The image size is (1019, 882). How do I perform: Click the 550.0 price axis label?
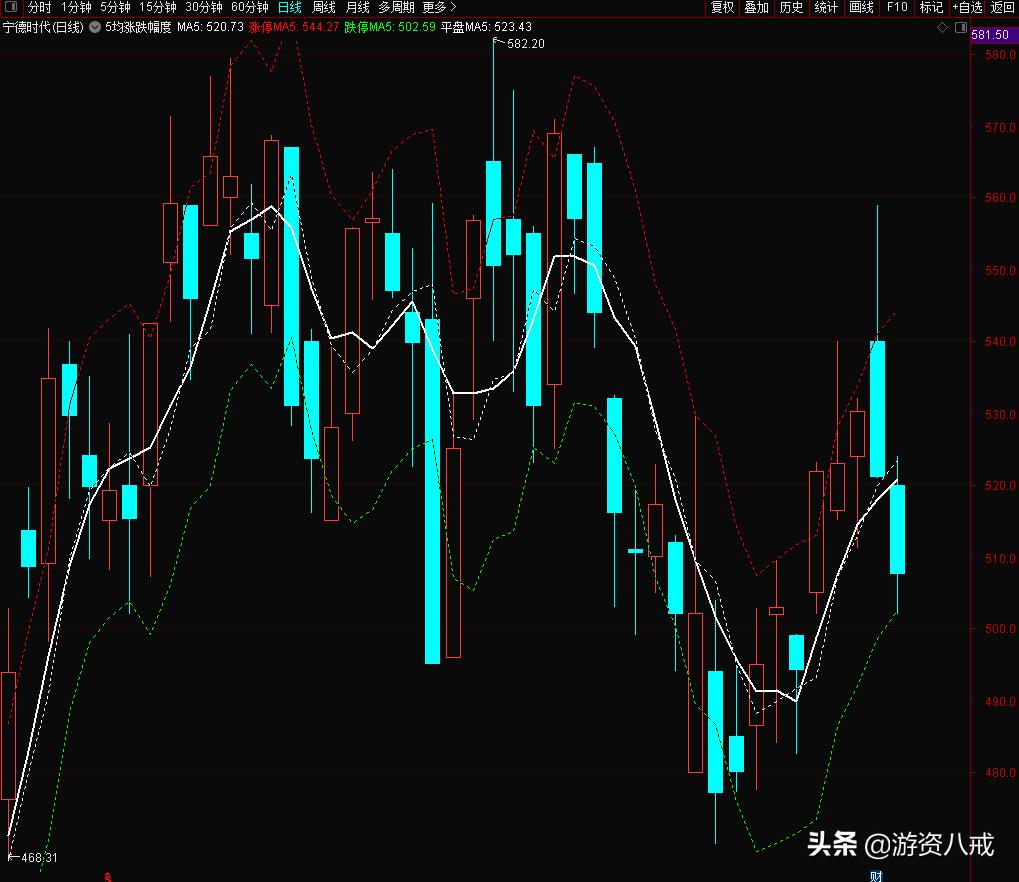tap(1000, 271)
